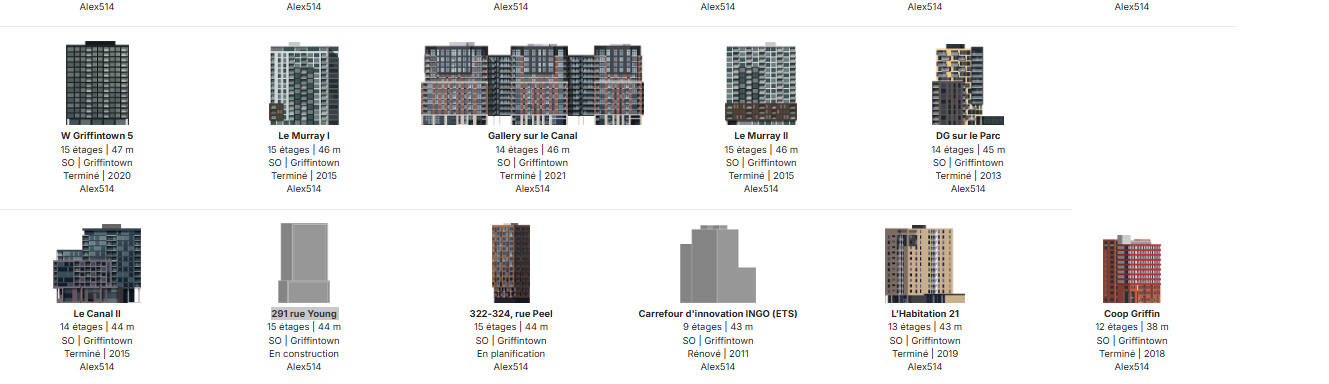Select the Le Murray II building drawing

[761, 85]
